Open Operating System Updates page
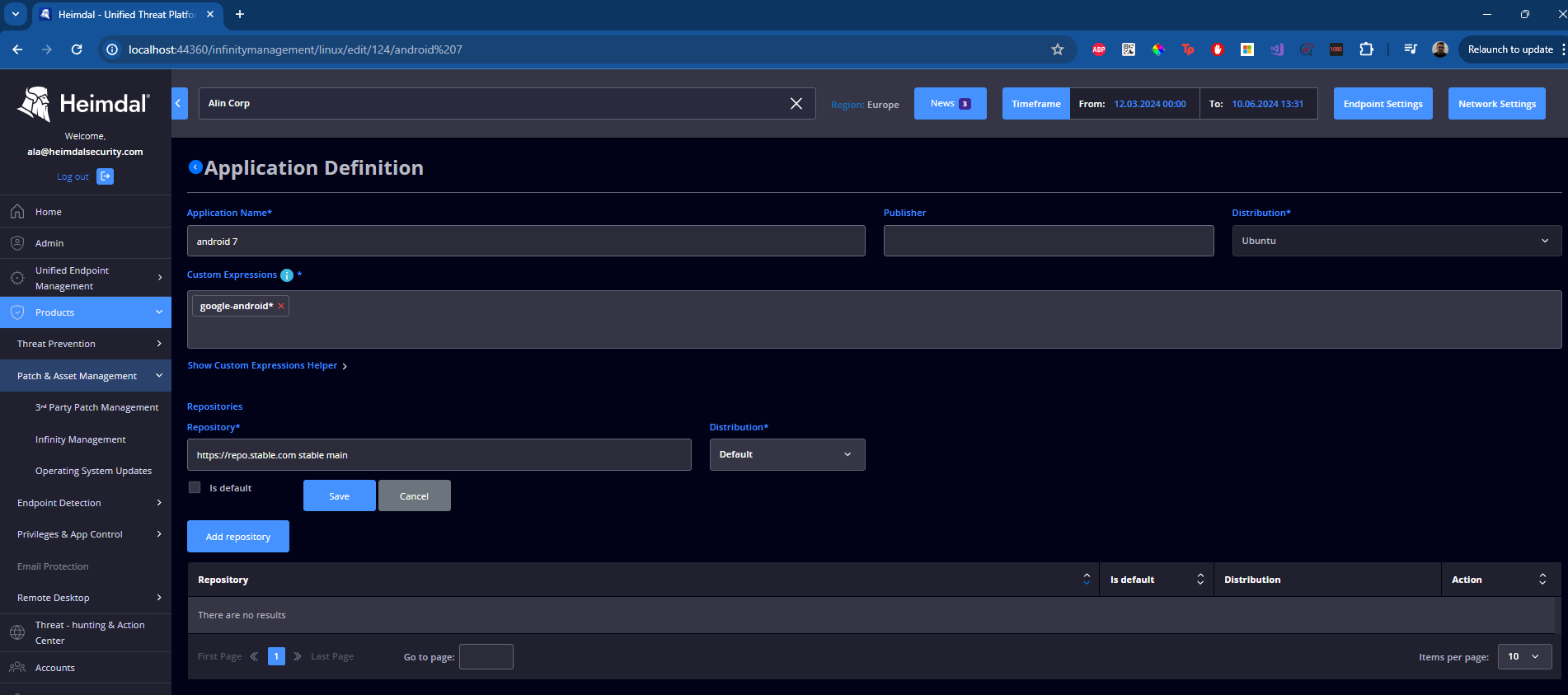Screen dimensions: 1568x695 93,471
